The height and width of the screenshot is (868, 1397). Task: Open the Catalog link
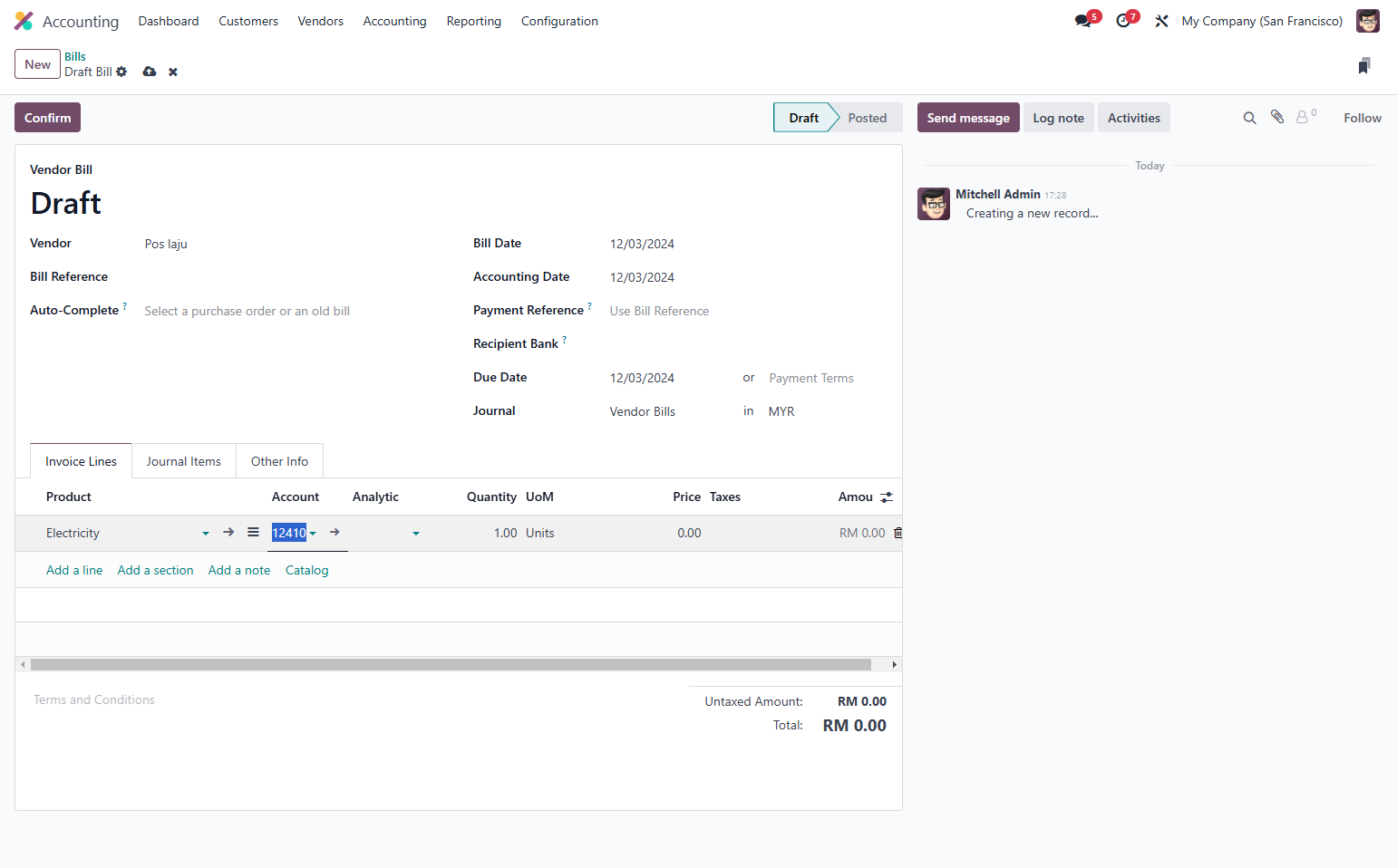tap(306, 570)
